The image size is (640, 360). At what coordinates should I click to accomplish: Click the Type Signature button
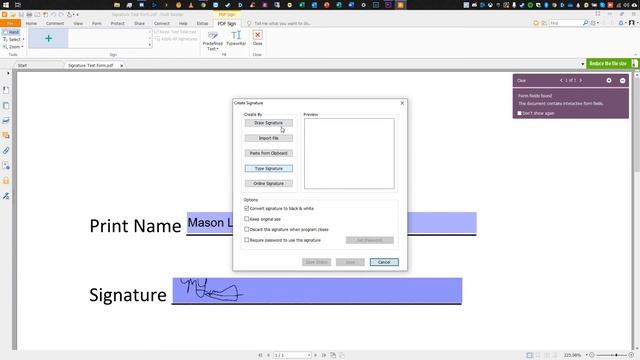(x=269, y=168)
